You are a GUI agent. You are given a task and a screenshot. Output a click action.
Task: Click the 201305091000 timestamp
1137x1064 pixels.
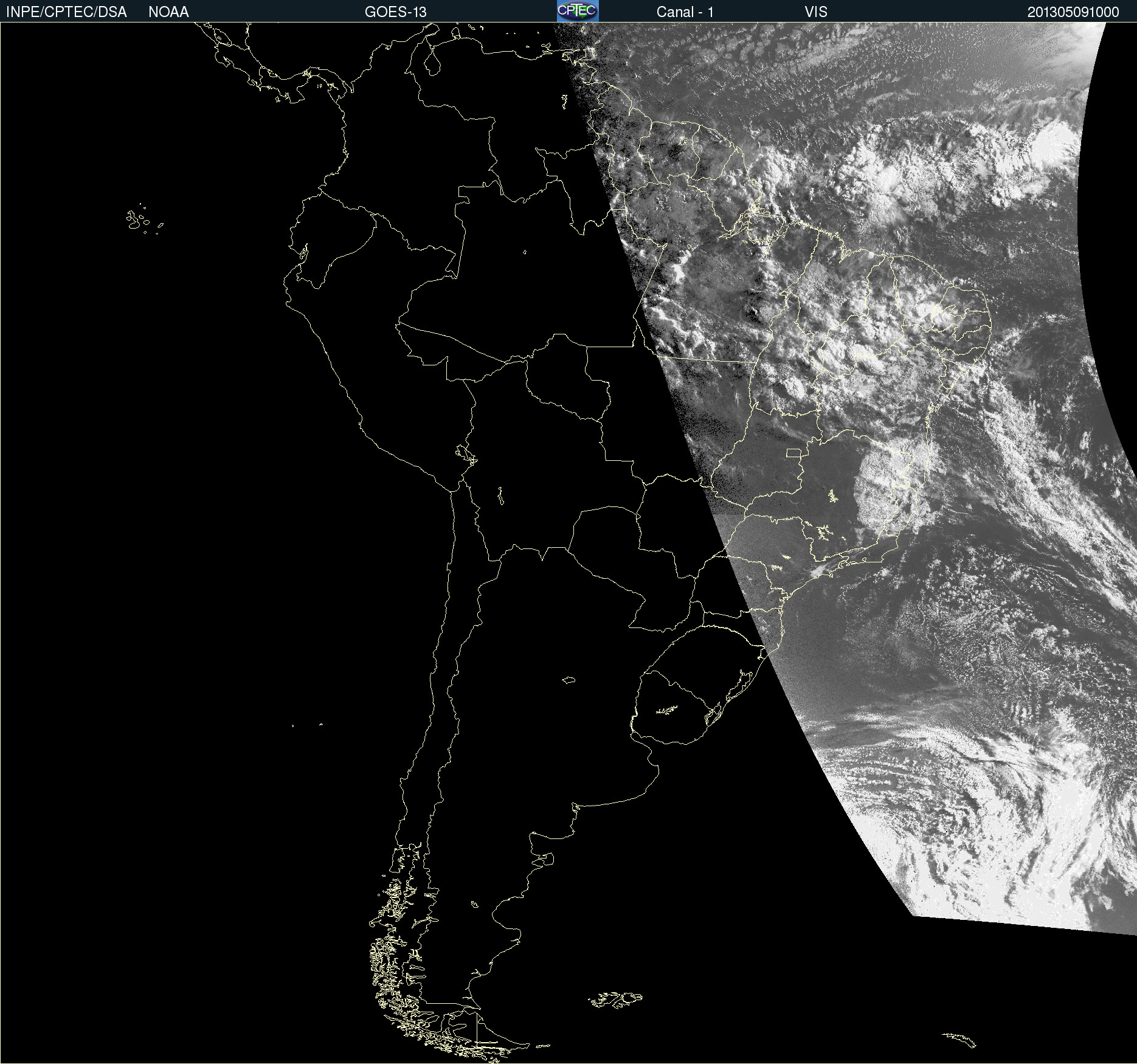tap(1073, 12)
